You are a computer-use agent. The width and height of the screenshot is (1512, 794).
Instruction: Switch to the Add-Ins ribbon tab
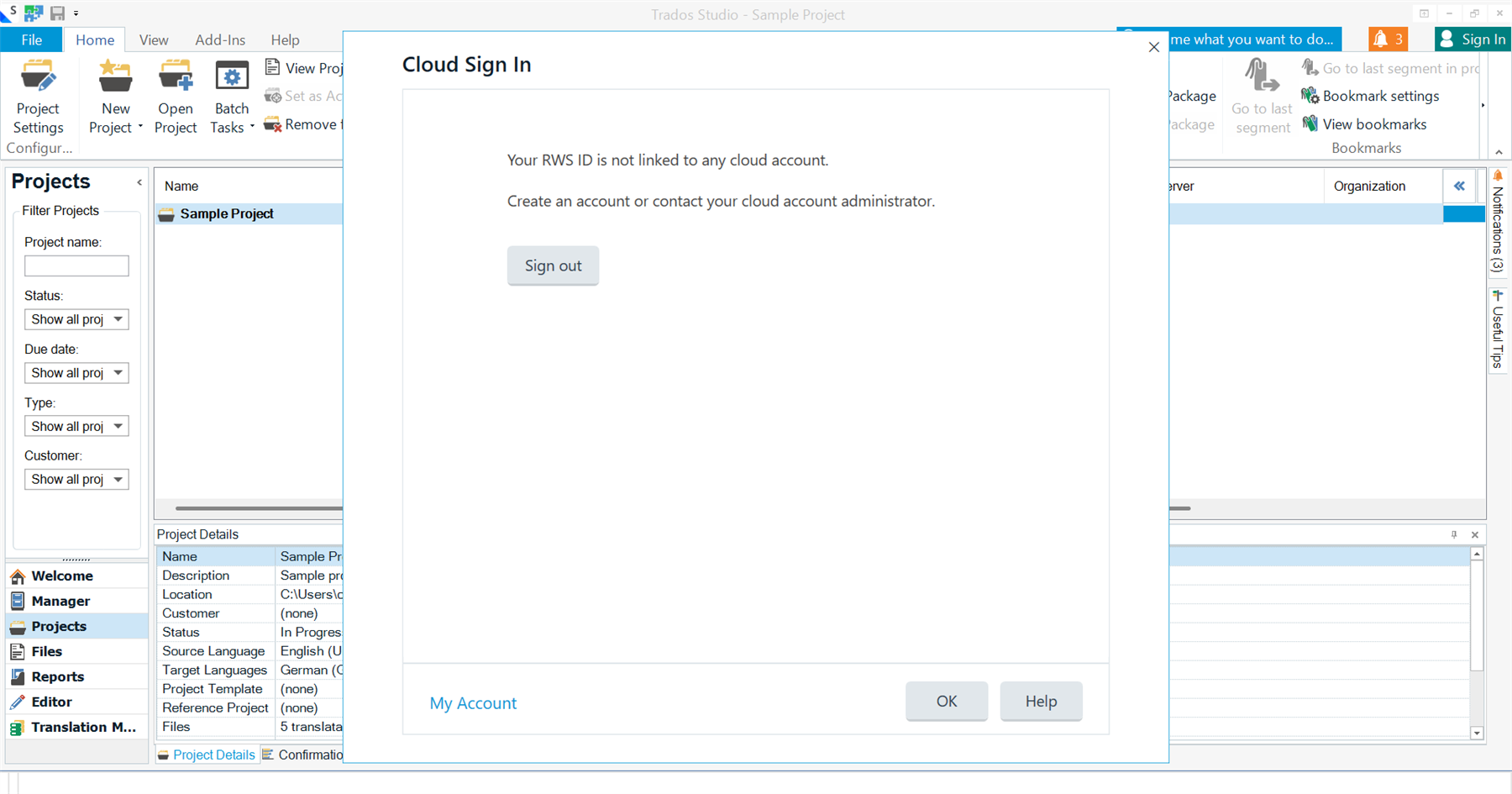[219, 39]
